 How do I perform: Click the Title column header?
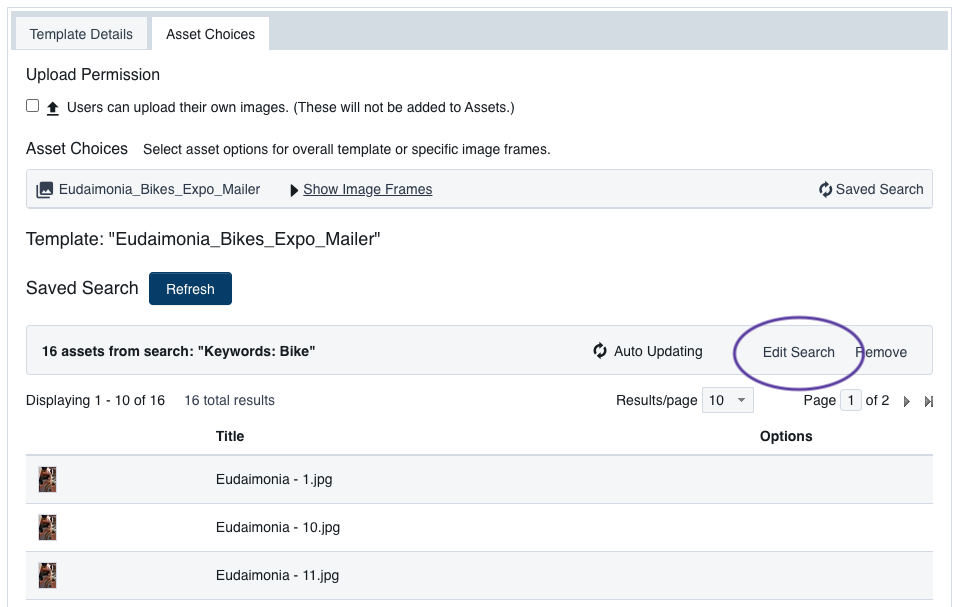click(x=230, y=436)
